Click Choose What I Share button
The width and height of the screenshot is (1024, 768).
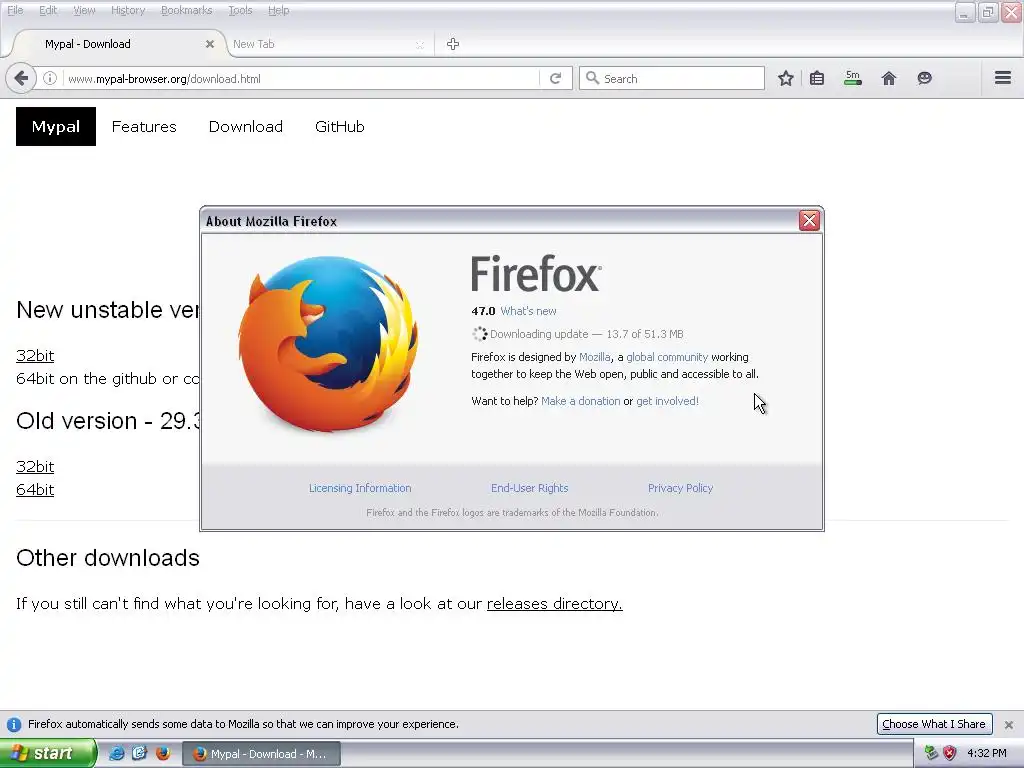point(934,724)
